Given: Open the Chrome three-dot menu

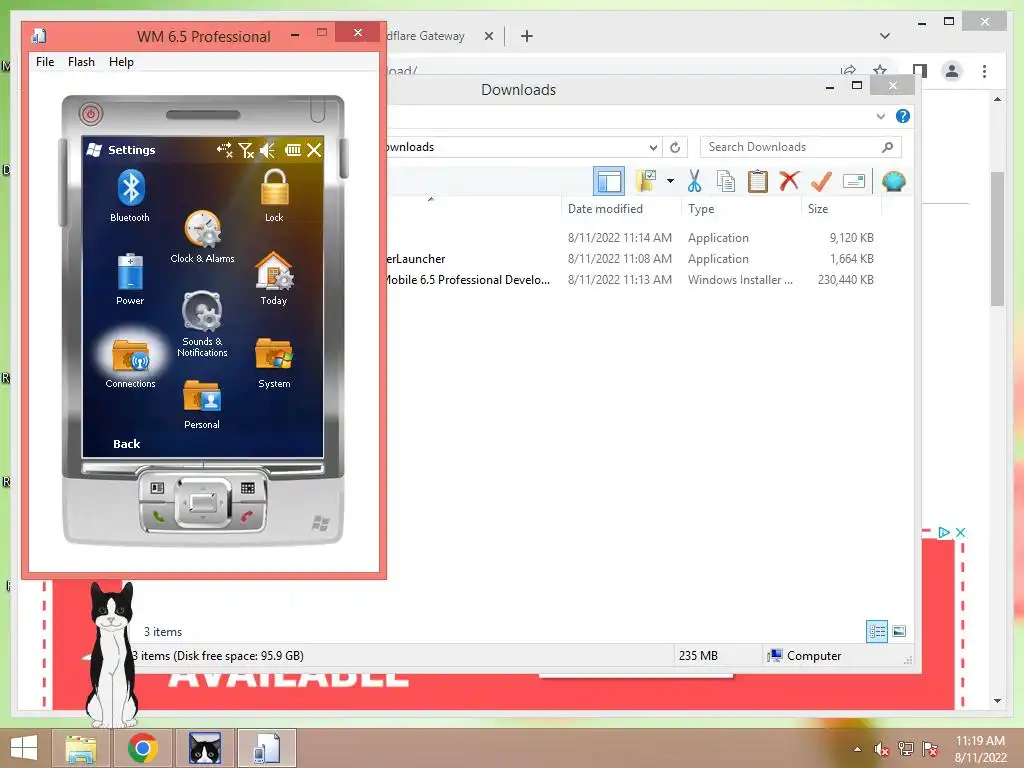Looking at the screenshot, I should (984, 71).
